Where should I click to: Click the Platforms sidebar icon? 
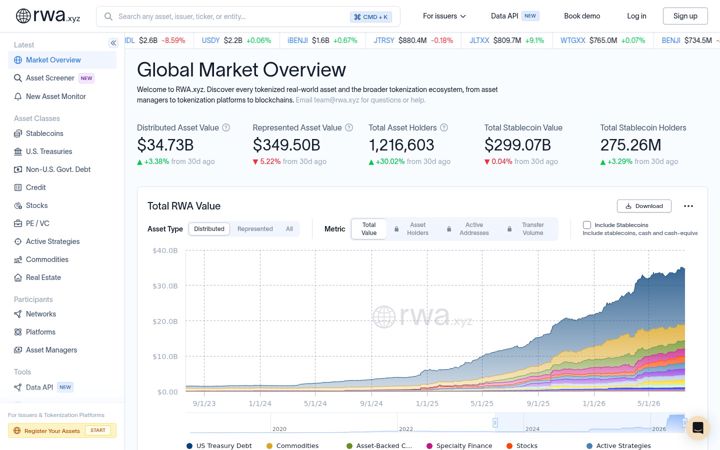click(x=18, y=332)
